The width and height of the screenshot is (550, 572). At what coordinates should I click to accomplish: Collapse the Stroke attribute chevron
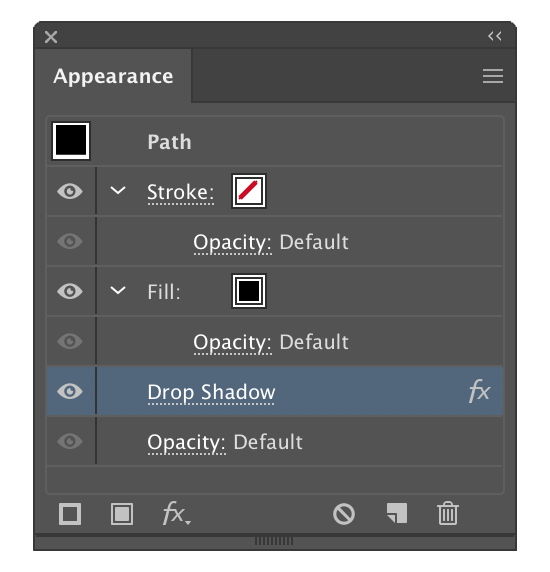118,190
